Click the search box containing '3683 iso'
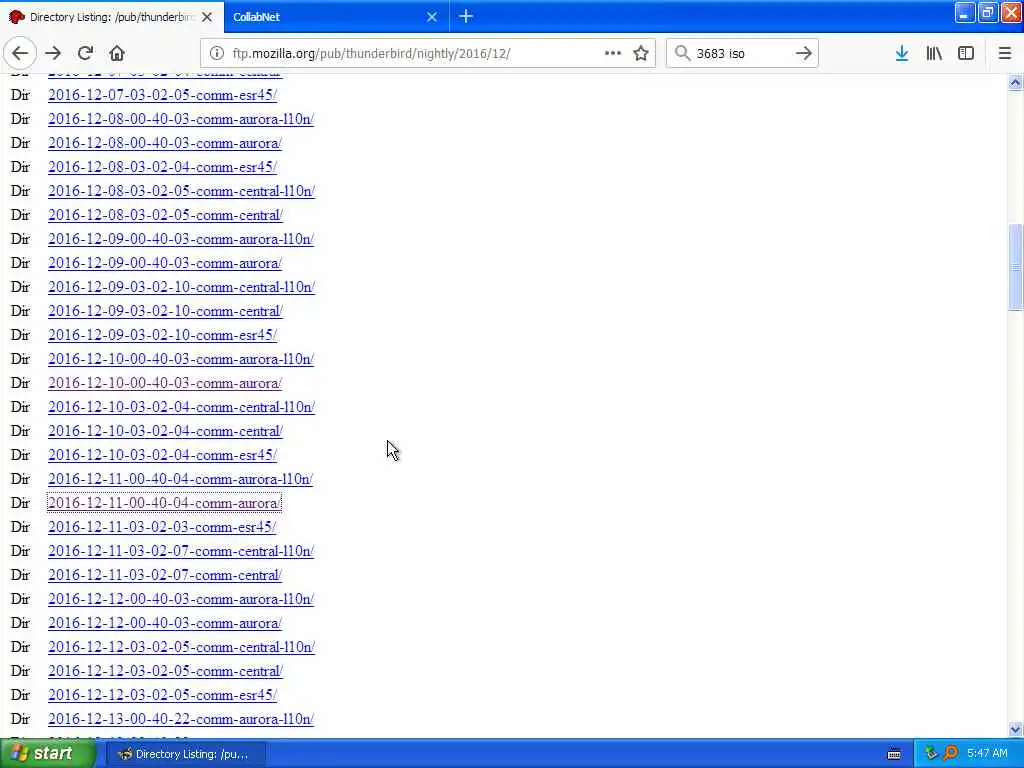Image resolution: width=1024 pixels, height=768 pixels. (x=741, y=54)
